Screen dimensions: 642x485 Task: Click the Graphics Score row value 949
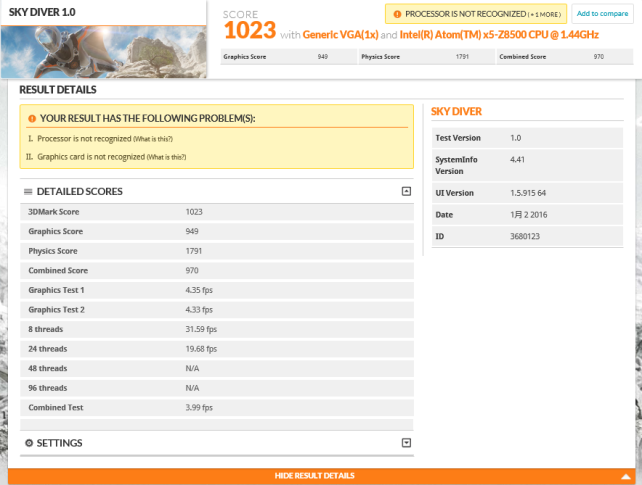pyautogui.click(x=192, y=231)
